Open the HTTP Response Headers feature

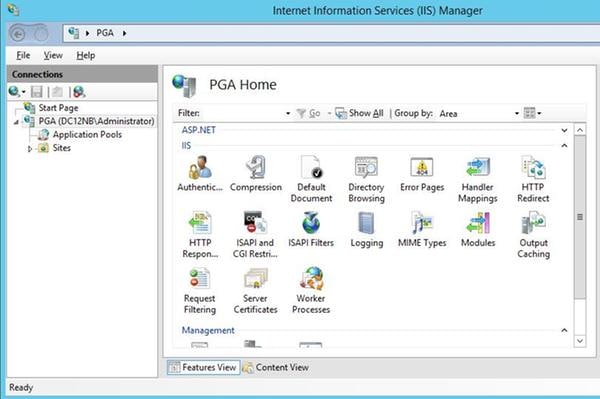tap(200, 235)
